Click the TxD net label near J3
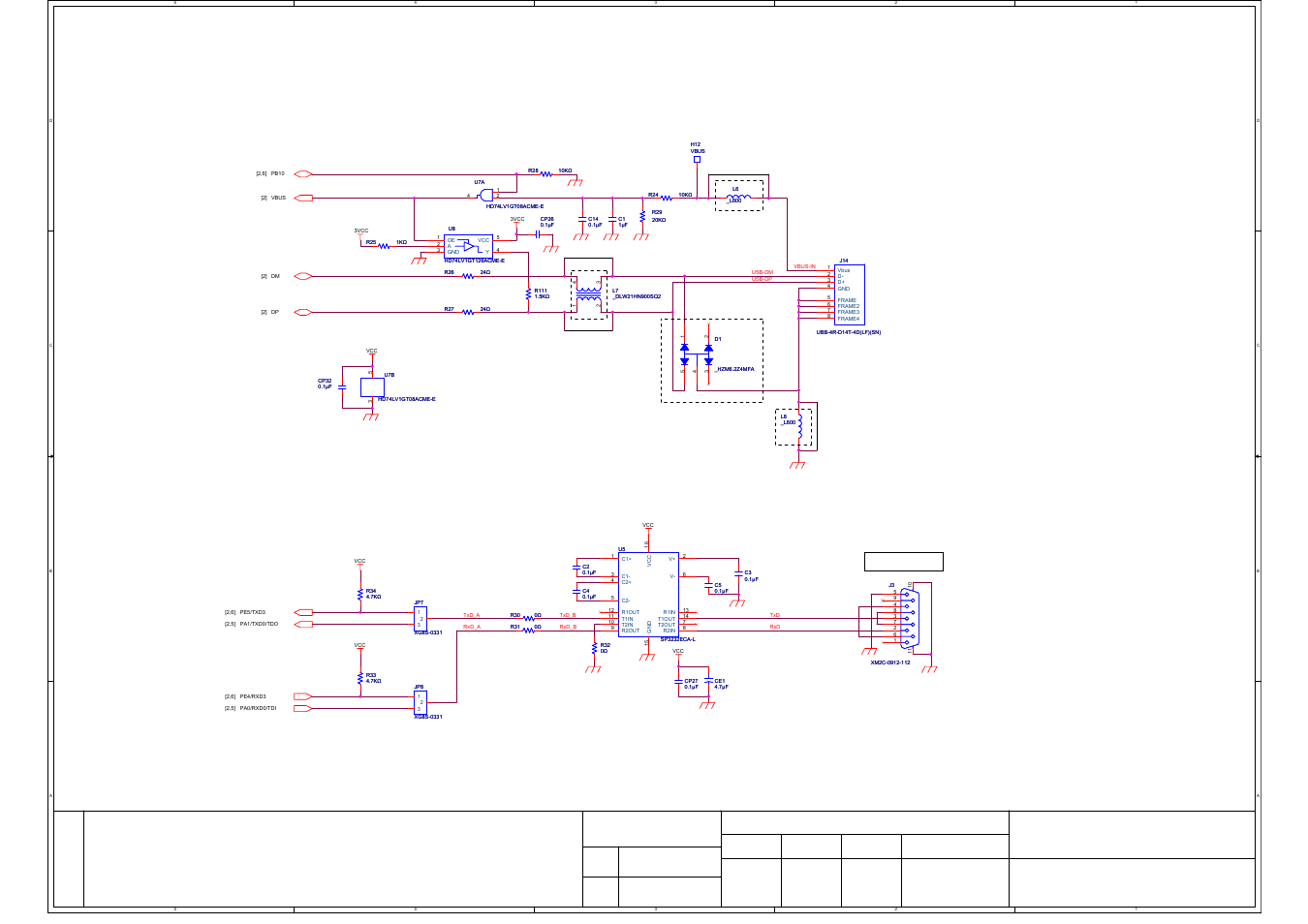 [x=775, y=615]
